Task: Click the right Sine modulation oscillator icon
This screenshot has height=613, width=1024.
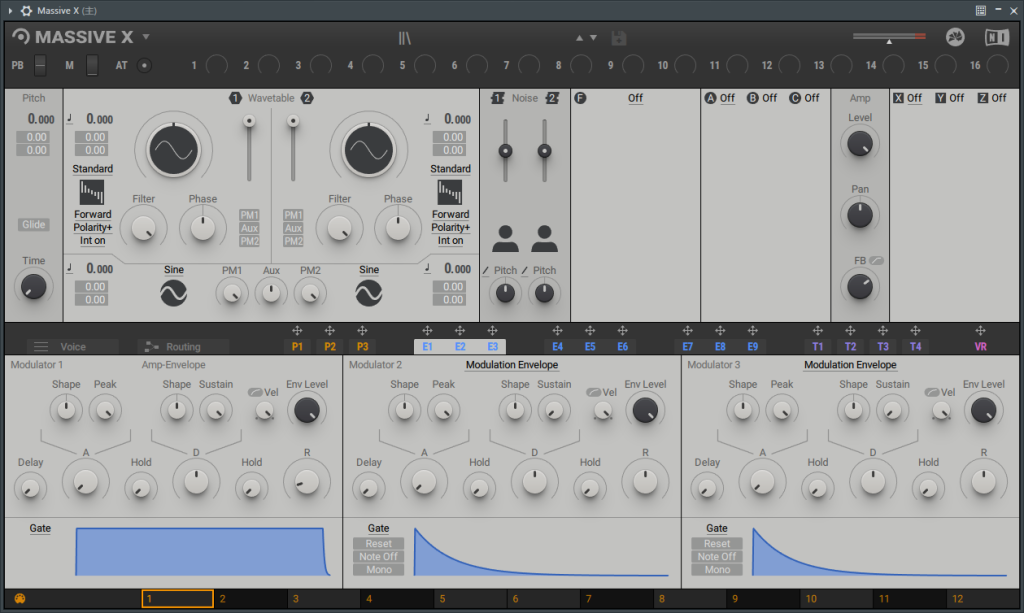Action: pos(369,293)
